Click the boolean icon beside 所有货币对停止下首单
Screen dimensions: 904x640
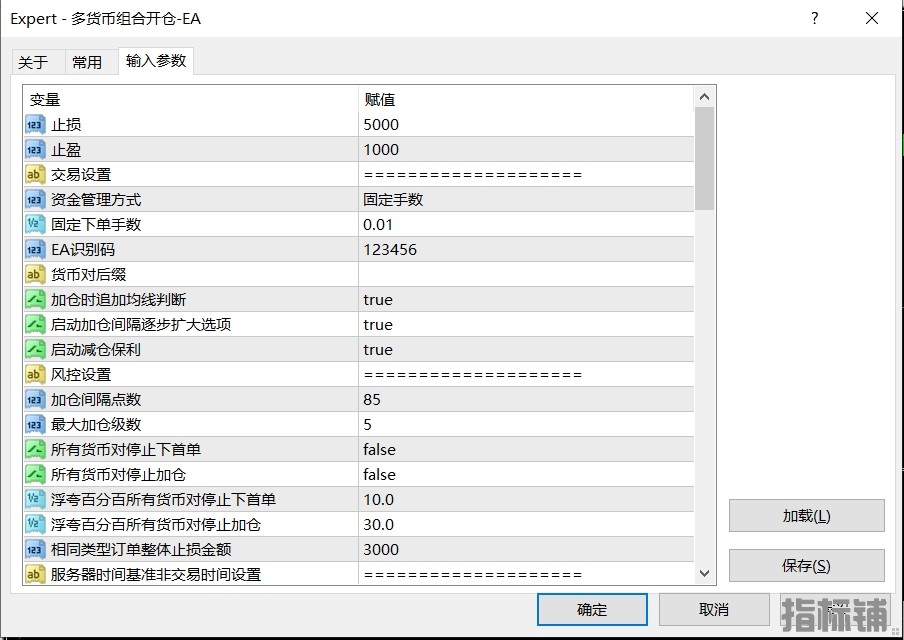pyautogui.click(x=35, y=450)
